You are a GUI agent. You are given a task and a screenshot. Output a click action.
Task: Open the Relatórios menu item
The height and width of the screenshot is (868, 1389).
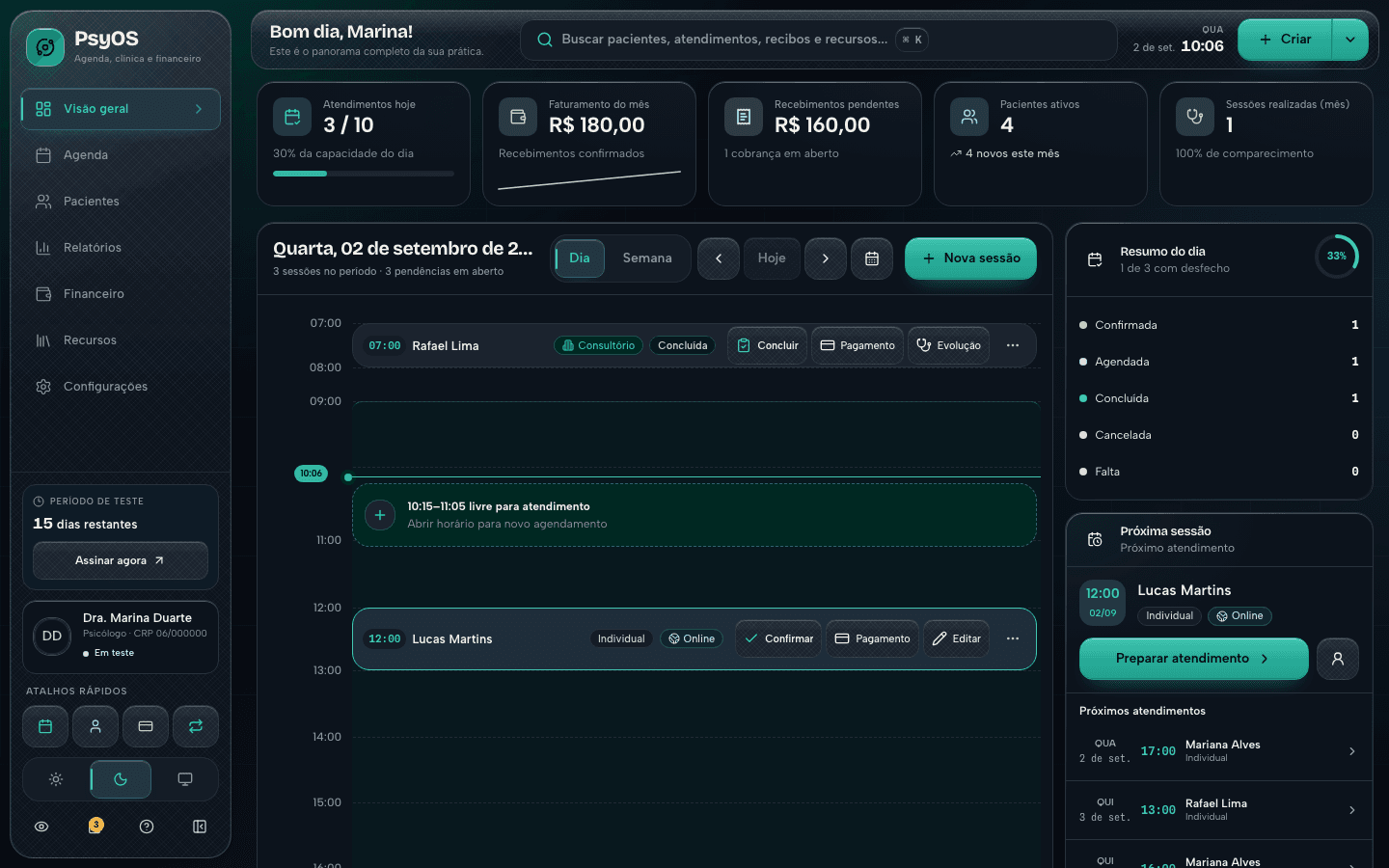(x=121, y=248)
